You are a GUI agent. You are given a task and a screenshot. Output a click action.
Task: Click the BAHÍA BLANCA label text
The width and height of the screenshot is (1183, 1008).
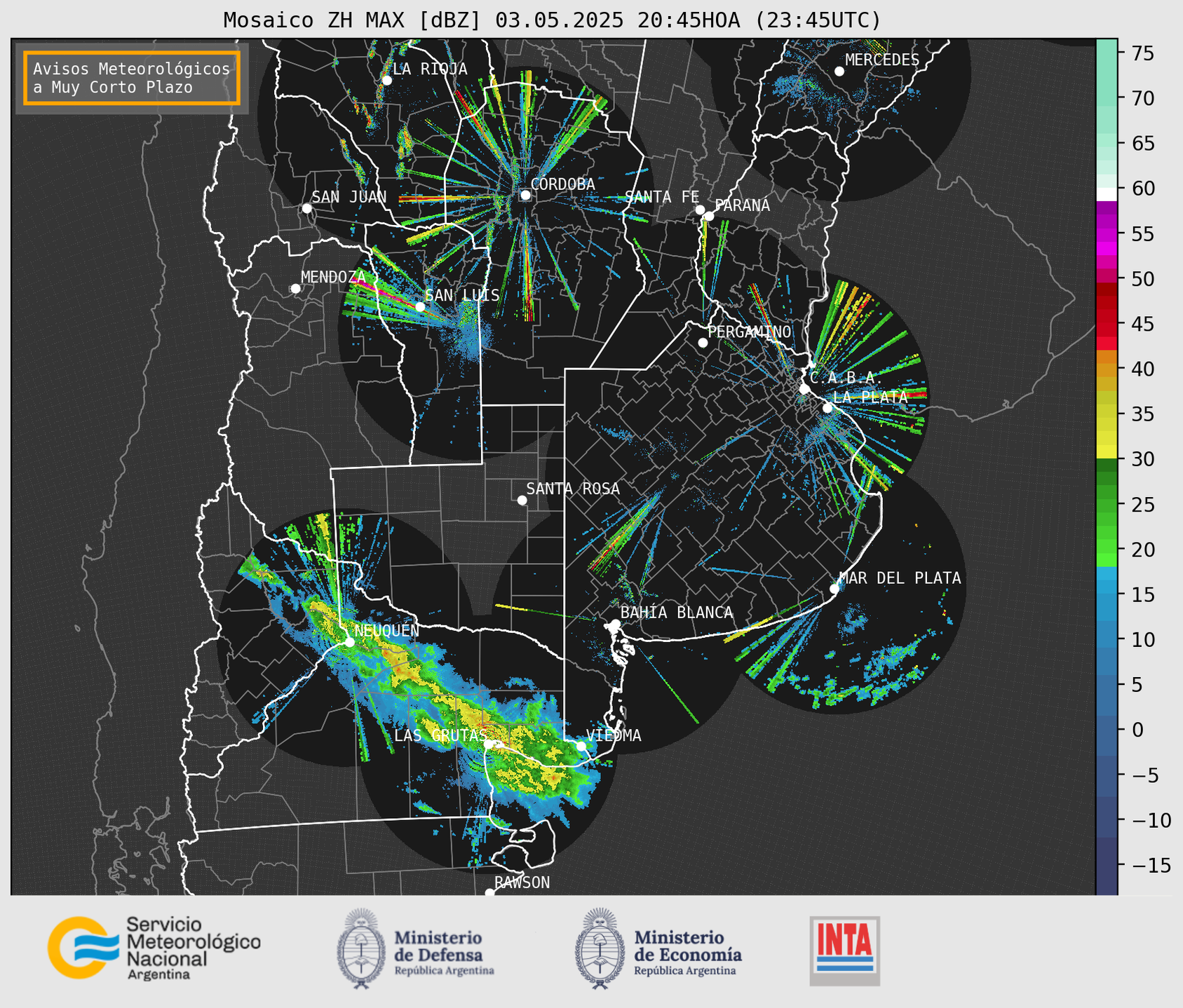(677, 613)
